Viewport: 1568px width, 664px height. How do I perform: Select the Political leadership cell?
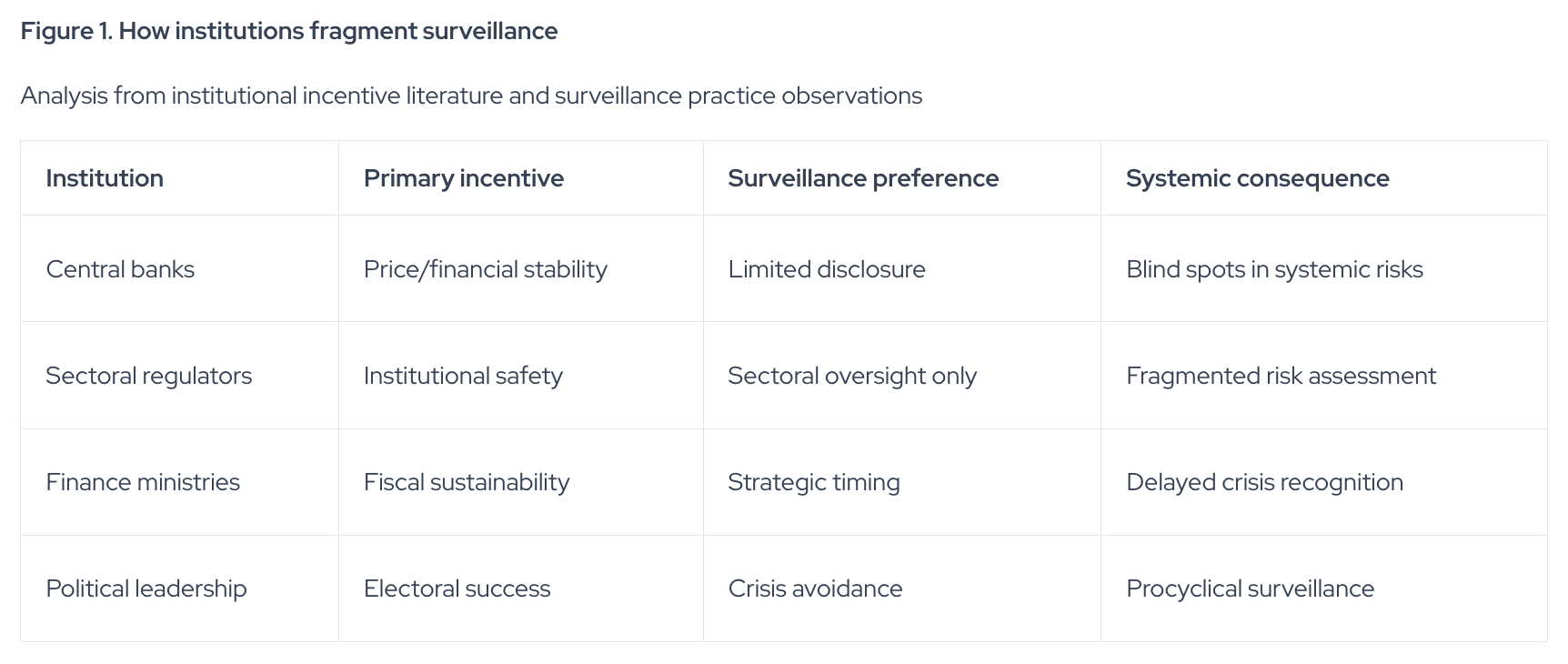[179, 589]
